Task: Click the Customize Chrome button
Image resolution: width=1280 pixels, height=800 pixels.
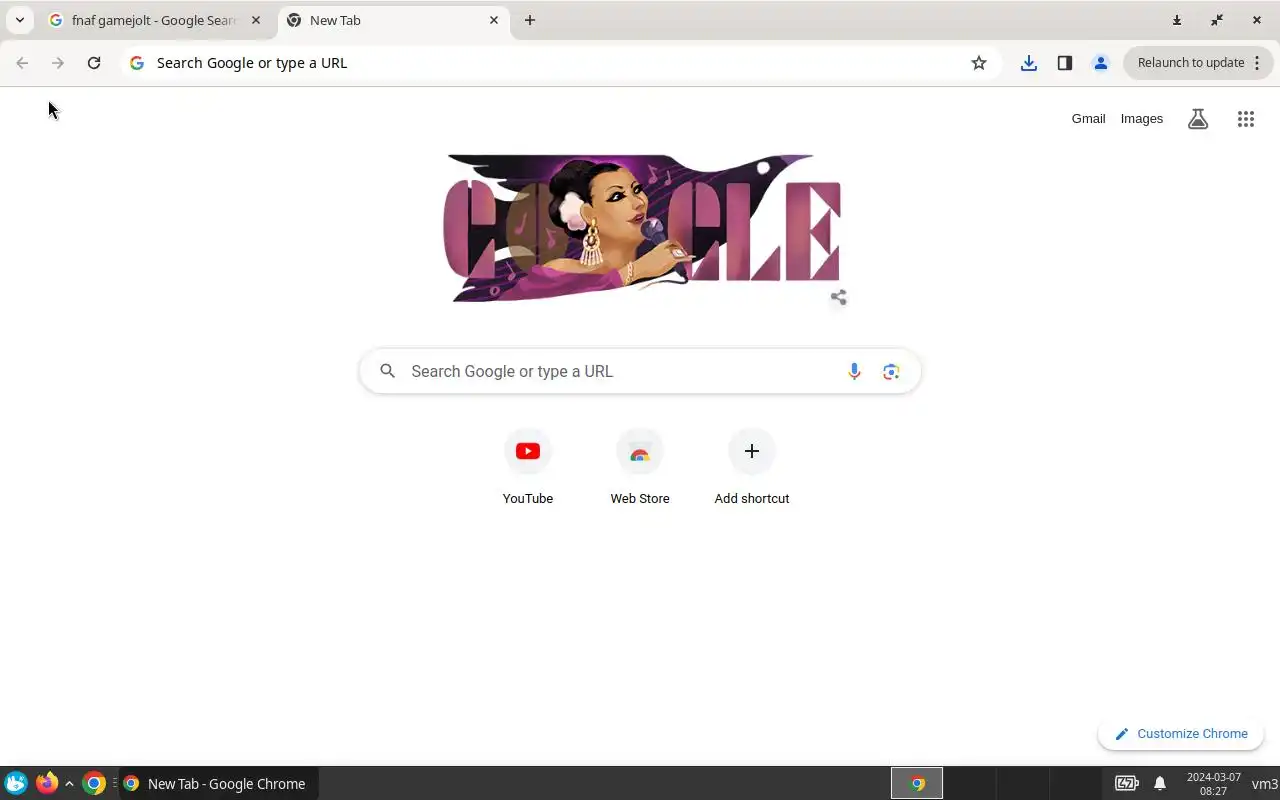Action: point(1181,734)
